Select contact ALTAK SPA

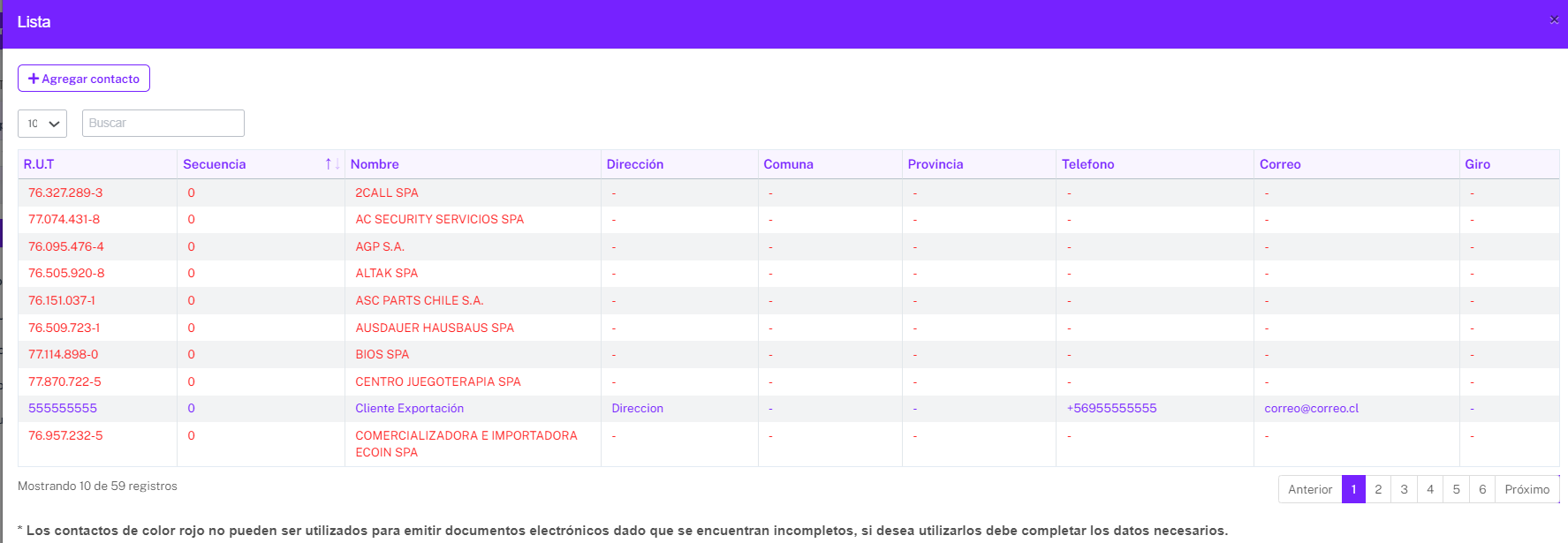click(387, 273)
